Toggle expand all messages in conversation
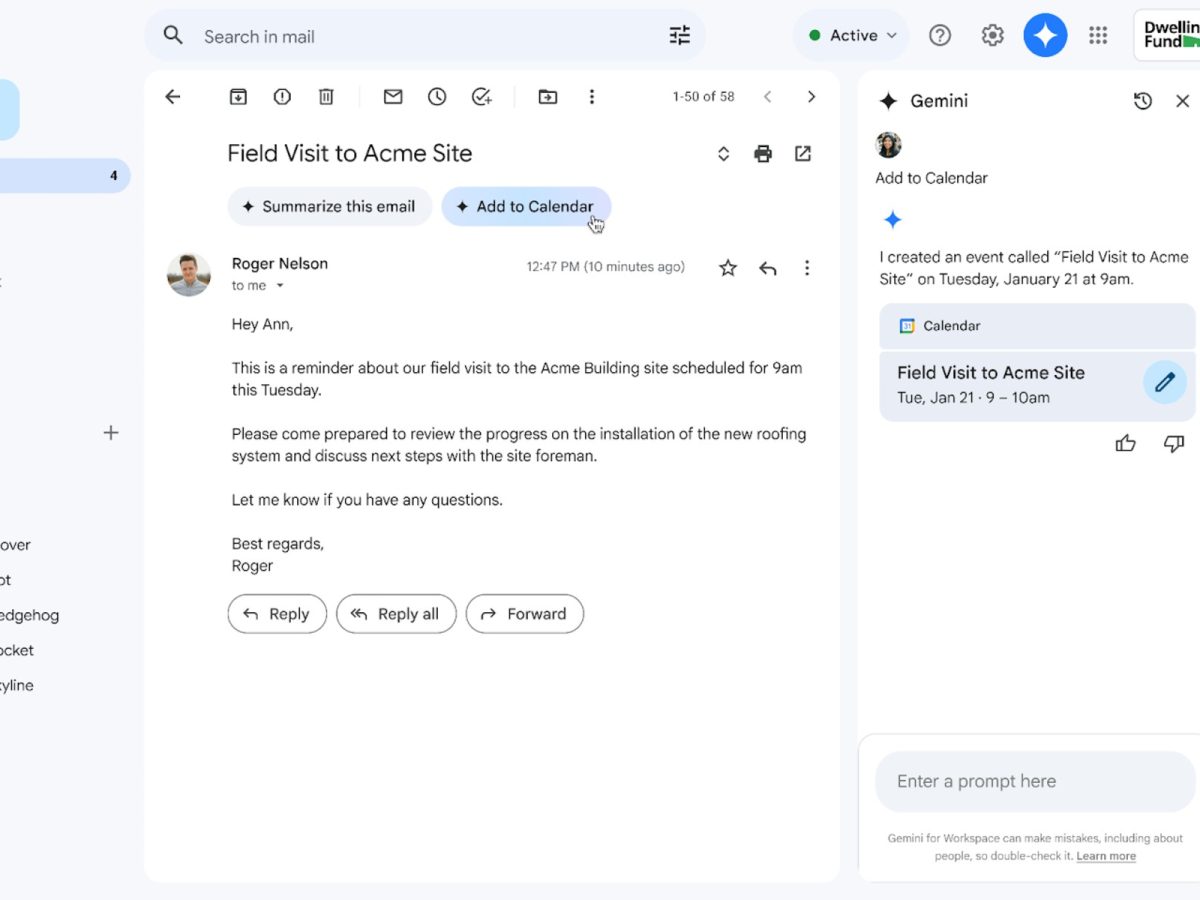This screenshot has width=1200, height=900. pos(724,154)
